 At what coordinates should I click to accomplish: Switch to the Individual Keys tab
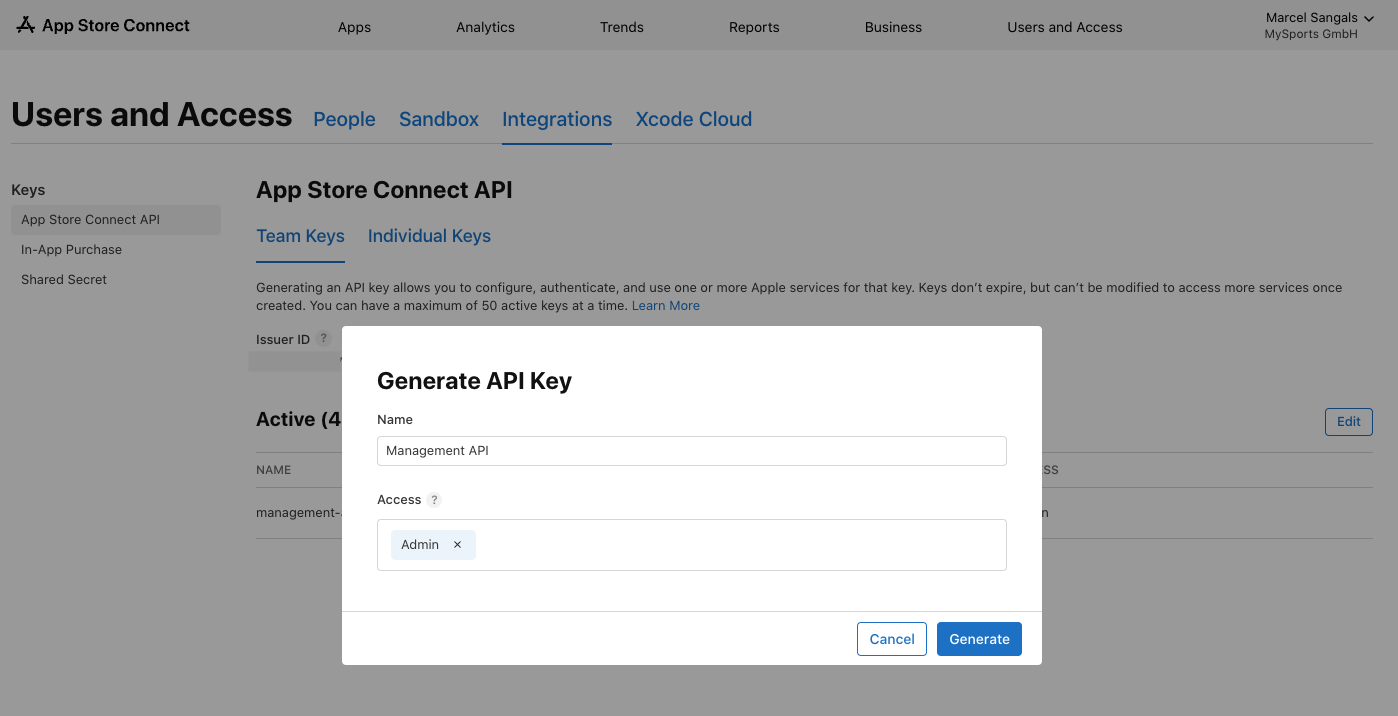point(429,236)
